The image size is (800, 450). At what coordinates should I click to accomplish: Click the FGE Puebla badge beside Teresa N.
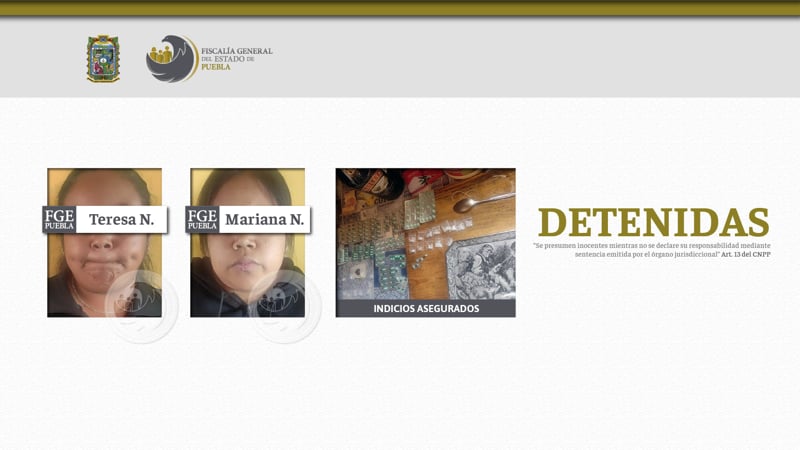point(59,219)
